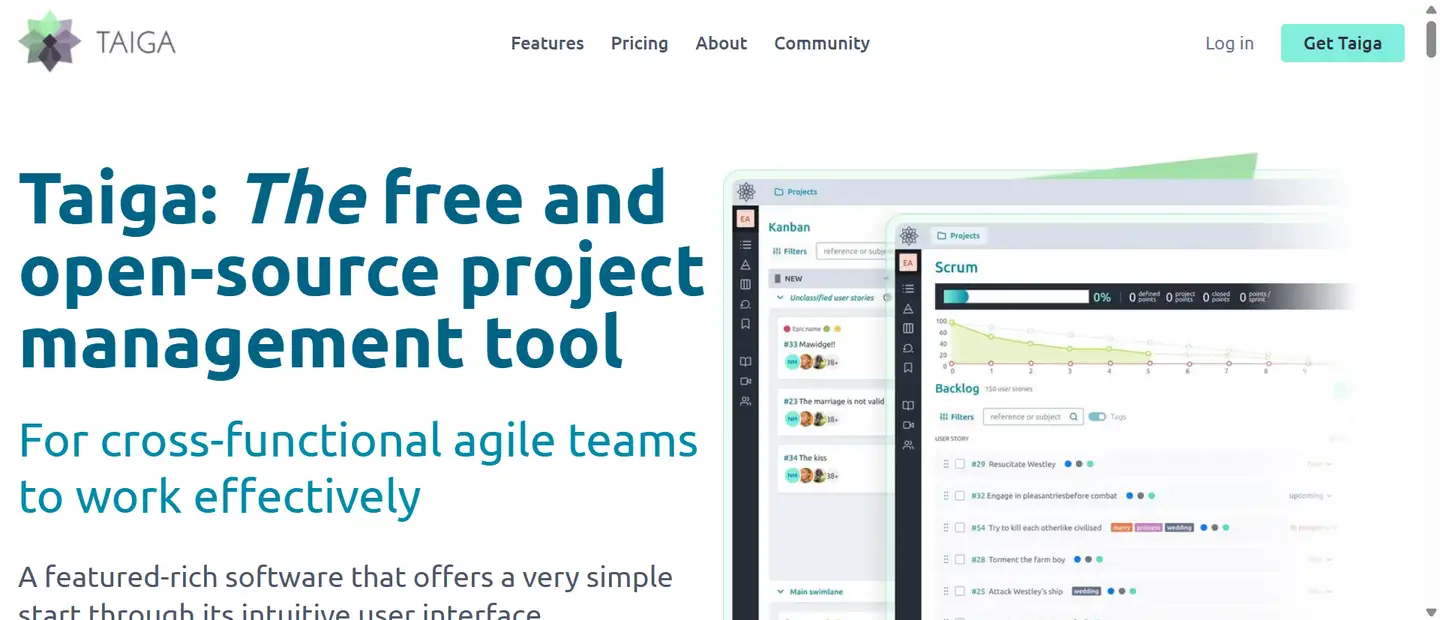The height and width of the screenshot is (620, 1440).
Task: Click the video camera icon in Kanban sidebar
Action: tap(746, 381)
